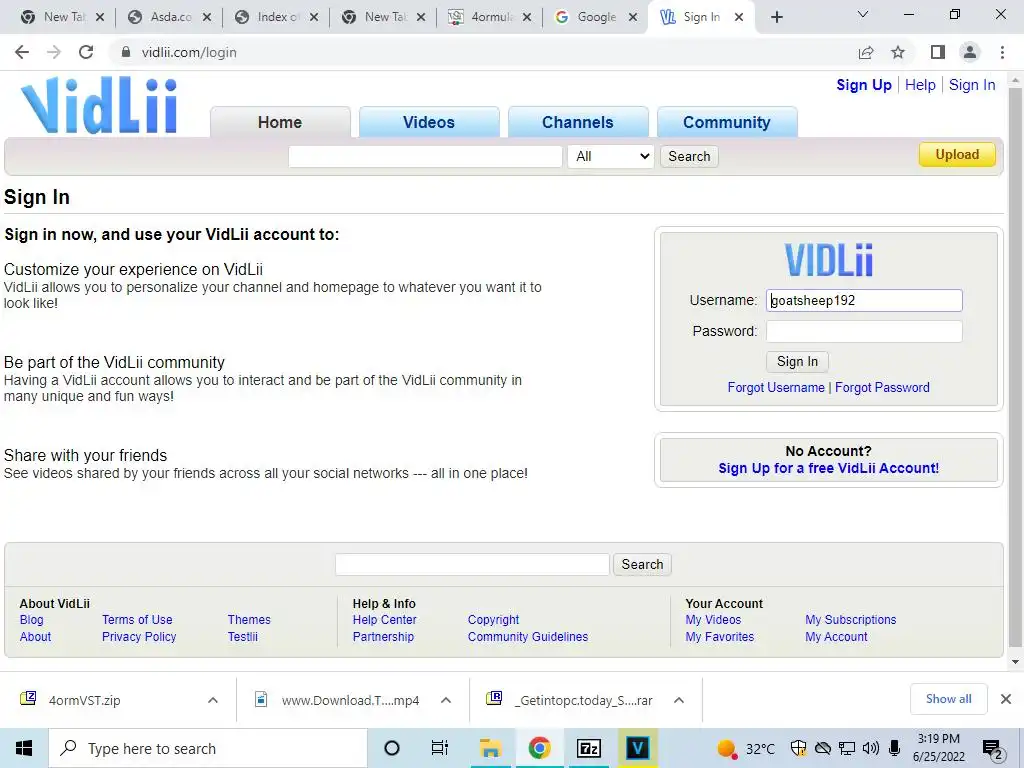1024x768 pixels.
Task: Open Themes footer link
Action: 249,620
